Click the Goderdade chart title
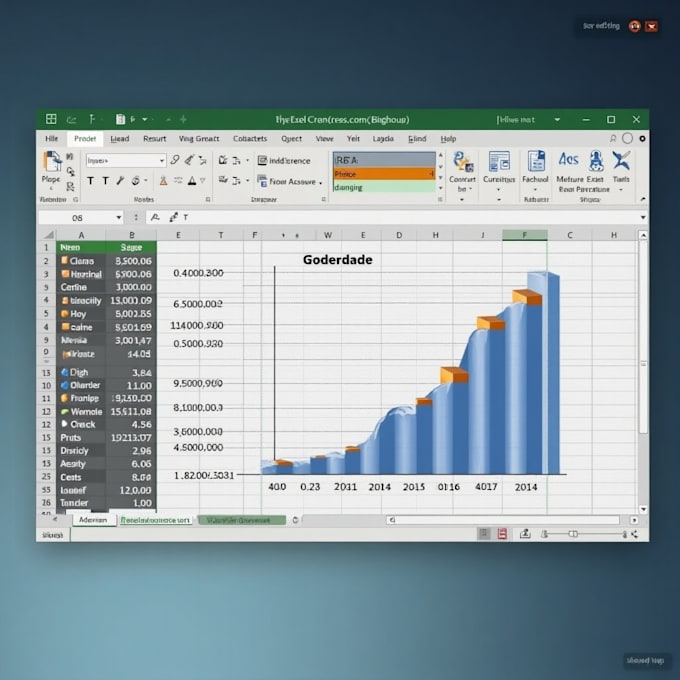 pos(337,260)
